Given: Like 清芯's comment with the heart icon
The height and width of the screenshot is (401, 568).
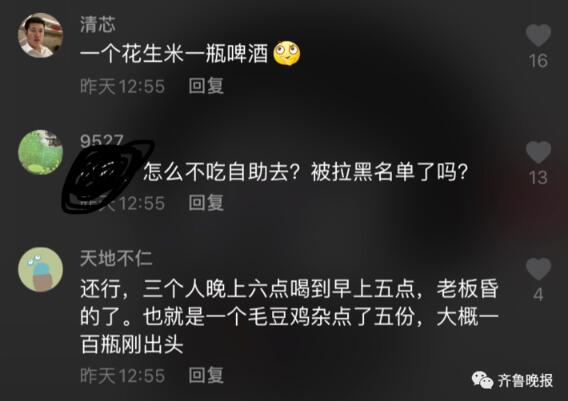Looking at the screenshot, I should [x=538, y=35].
